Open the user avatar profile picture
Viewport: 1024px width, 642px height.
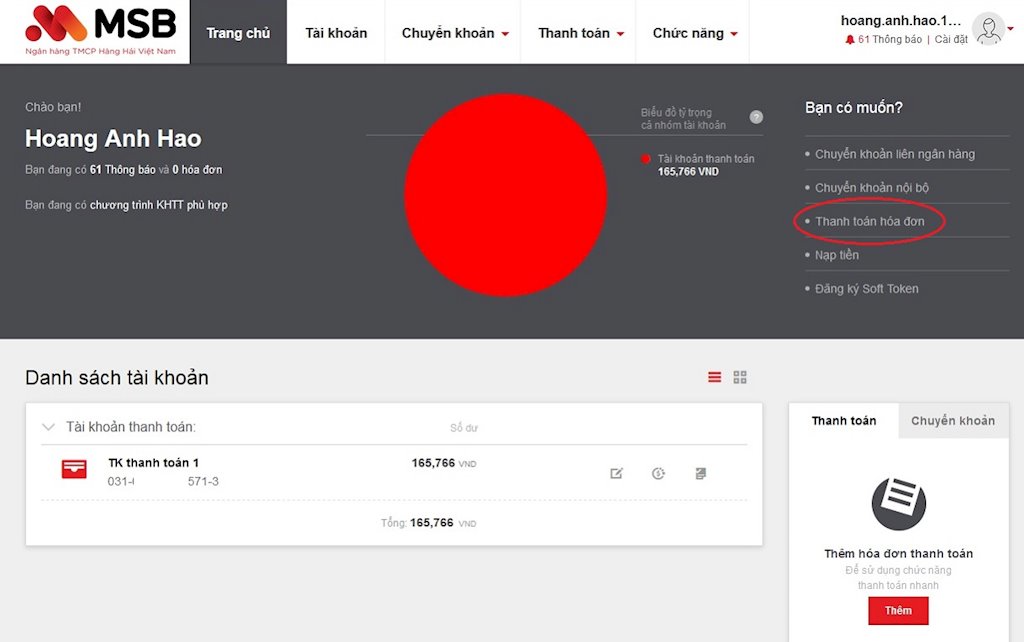988,29
